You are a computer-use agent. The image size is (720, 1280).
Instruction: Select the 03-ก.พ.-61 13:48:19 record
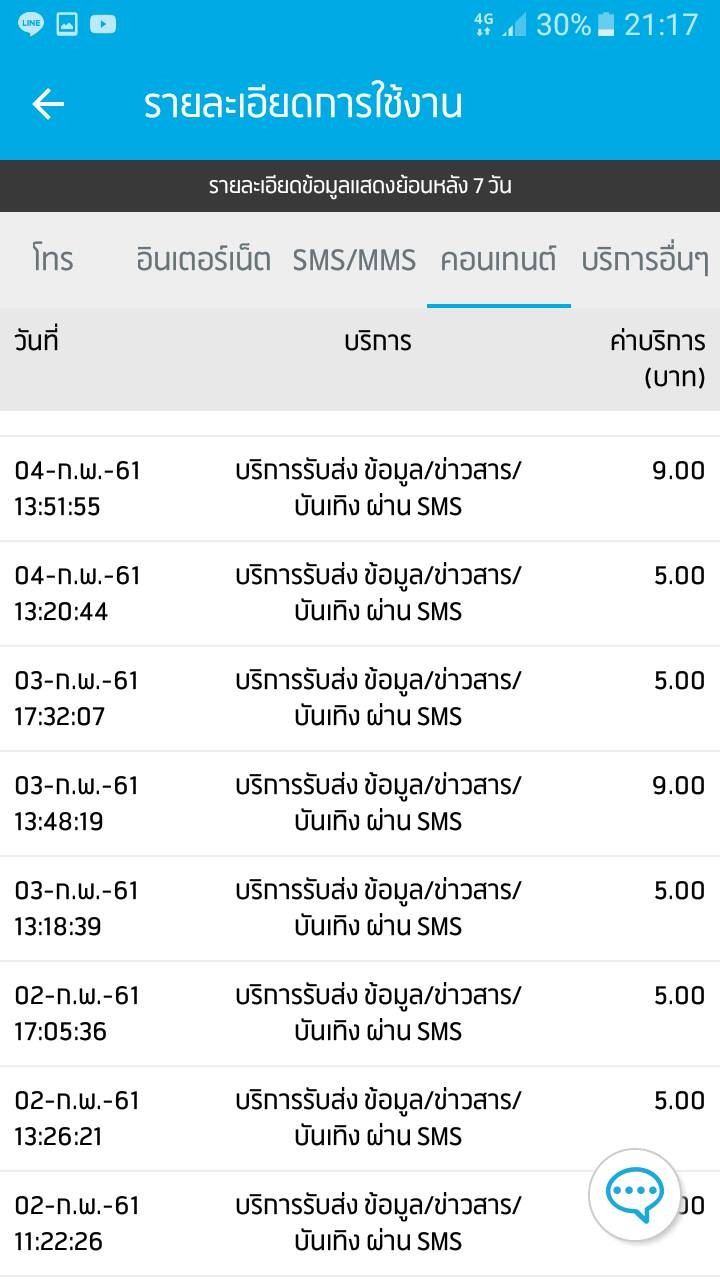click(360, 804)
